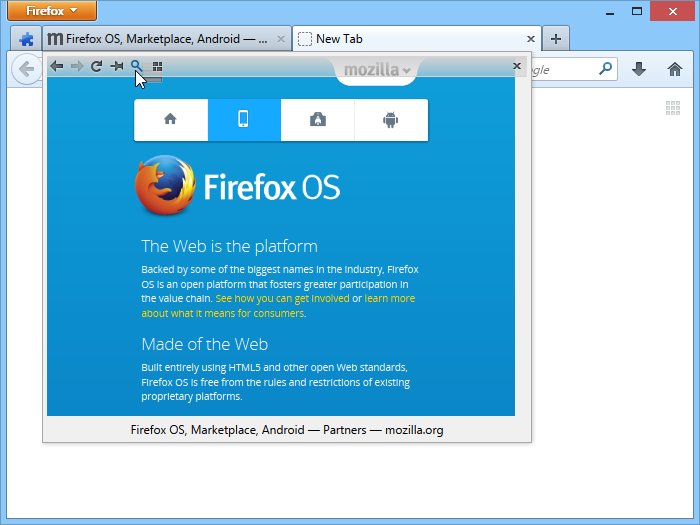Open the orange Firefox menu button
This screenshot has height=525, width=700.
pos(52,11)
